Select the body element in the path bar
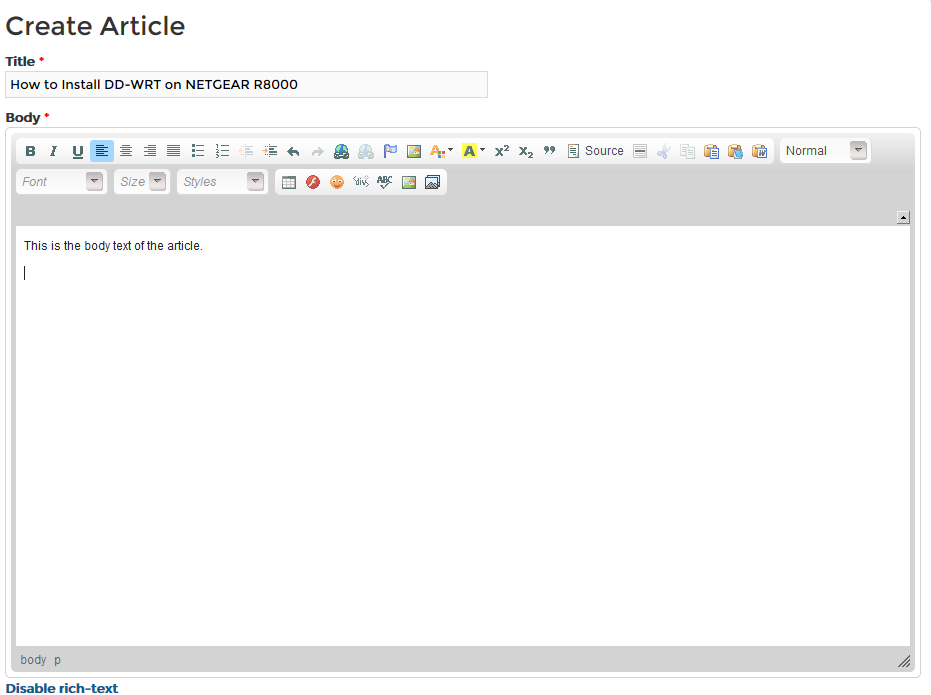The height and width of the screenshot is (695, 931). 33,660
